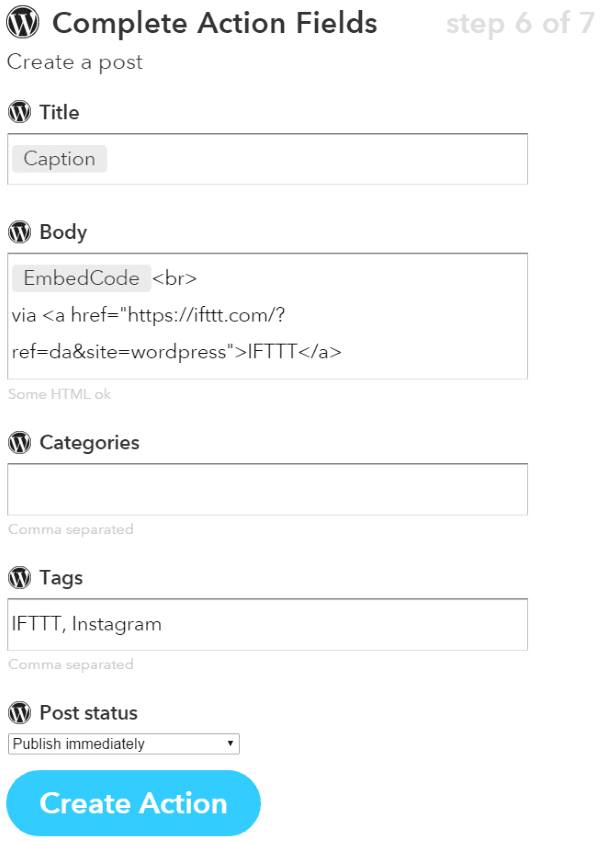Select the WordPress icon next to Post status

coord(18,712)
